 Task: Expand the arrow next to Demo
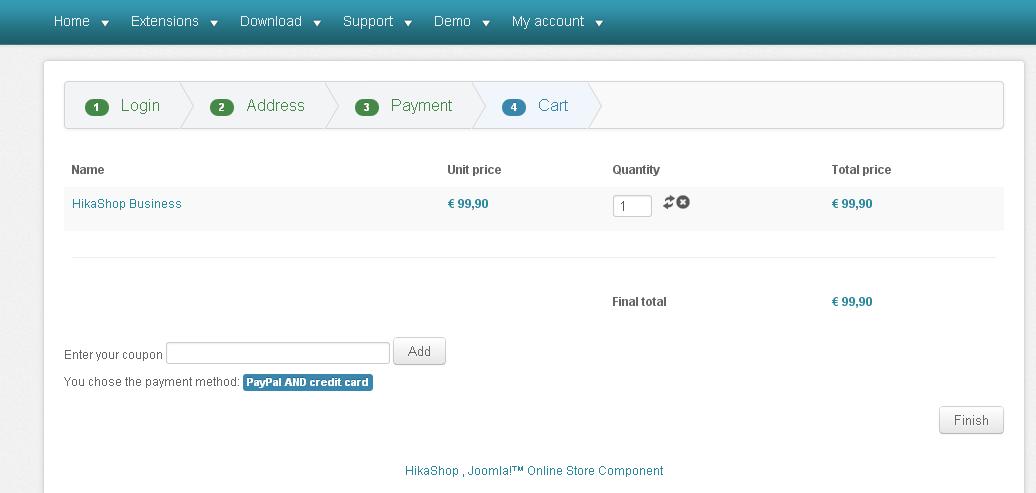[486, 23]
